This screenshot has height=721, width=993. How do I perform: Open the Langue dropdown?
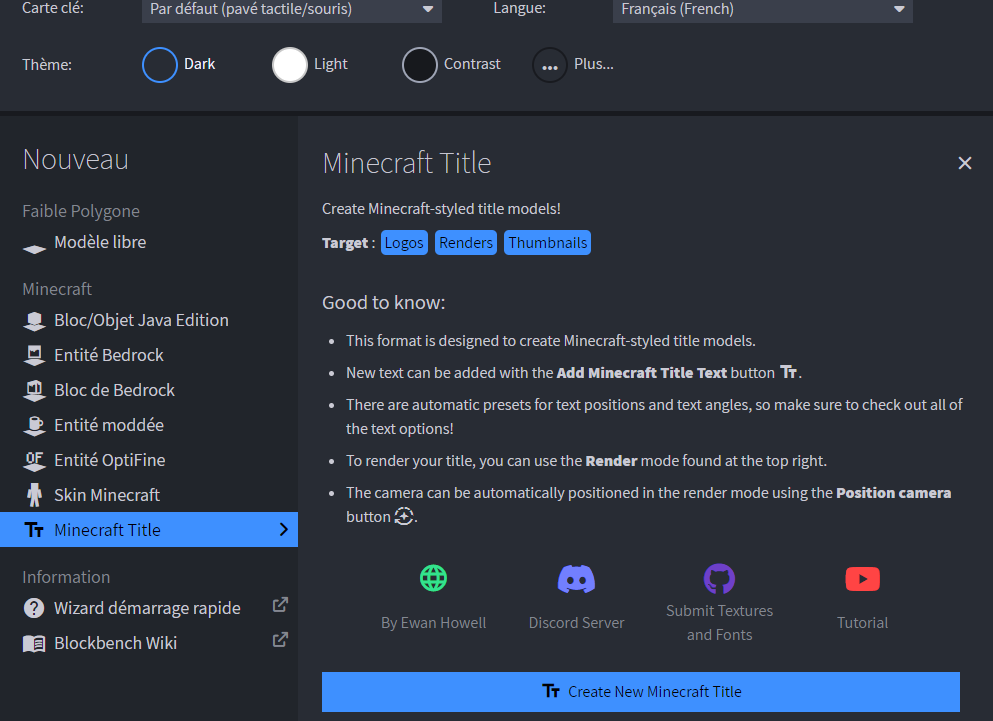[x=762, y=10]
